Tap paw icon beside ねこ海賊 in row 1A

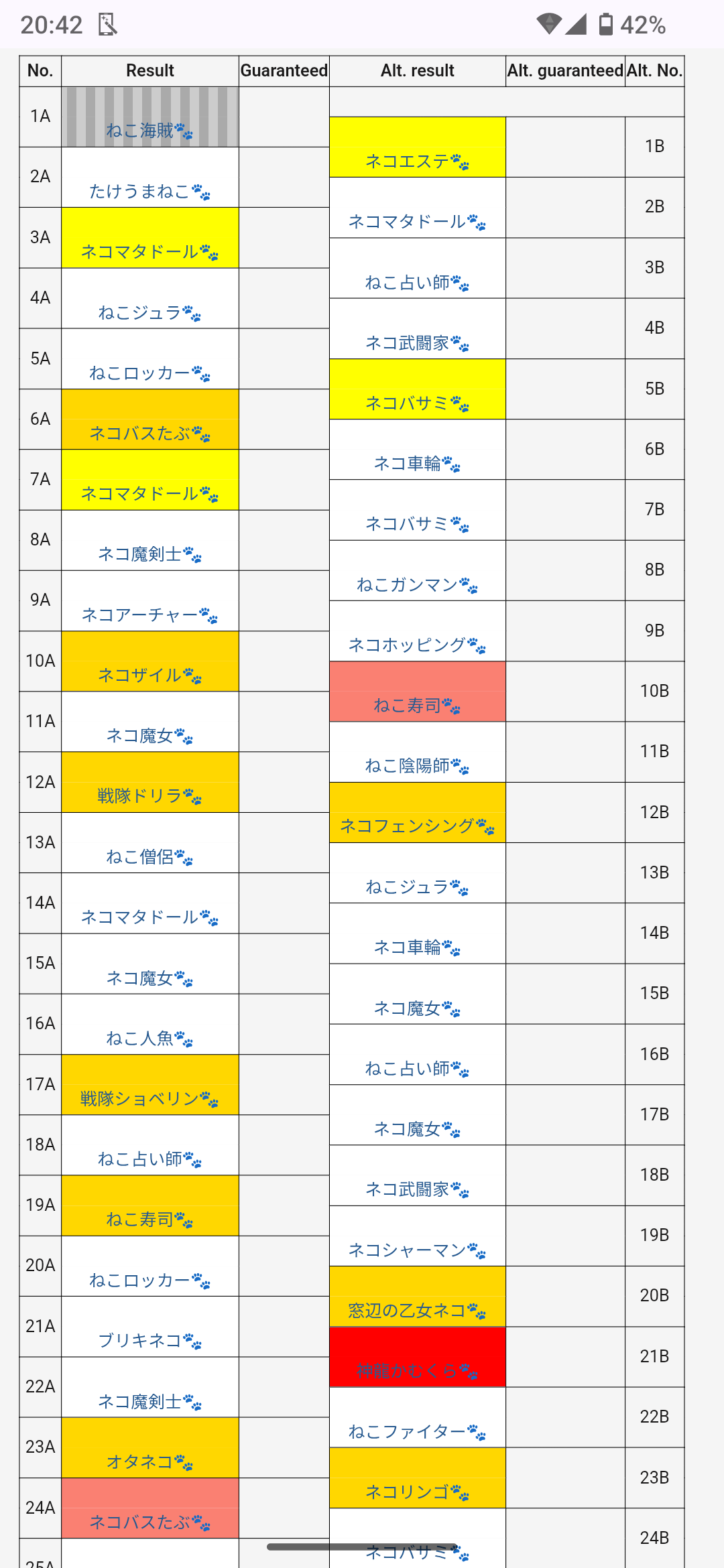pos(184,132)
